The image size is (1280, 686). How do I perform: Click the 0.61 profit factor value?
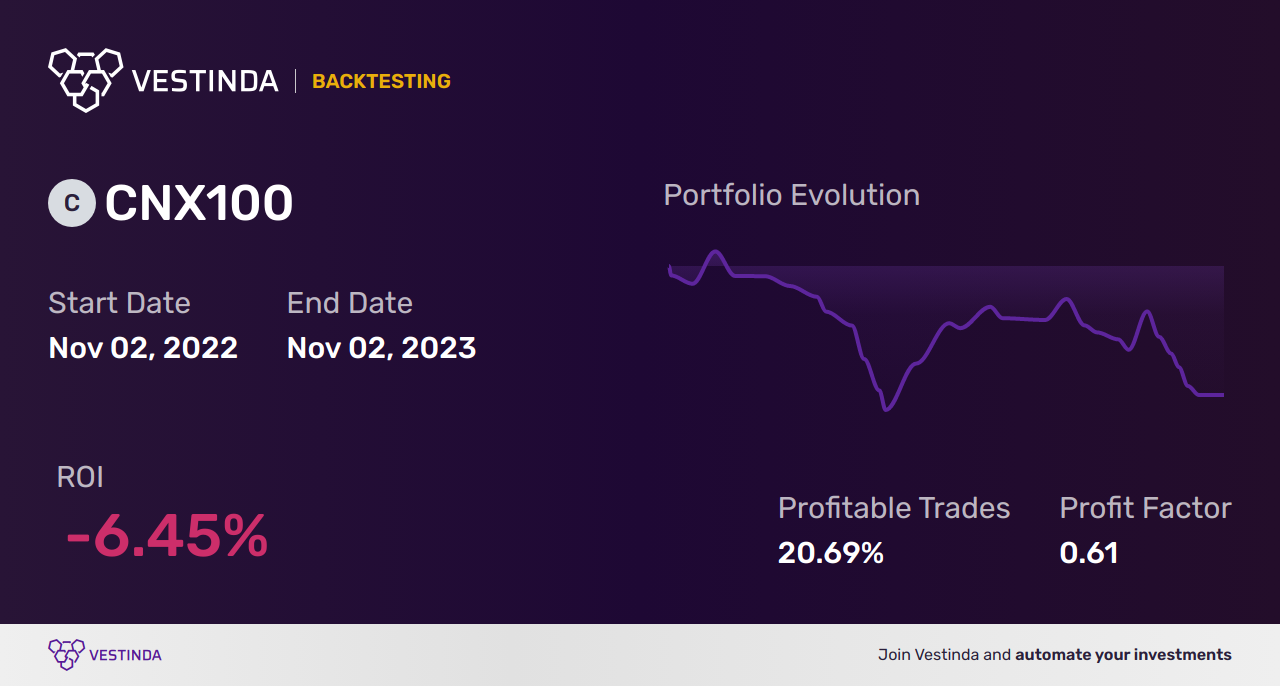tap(1088, 553)
